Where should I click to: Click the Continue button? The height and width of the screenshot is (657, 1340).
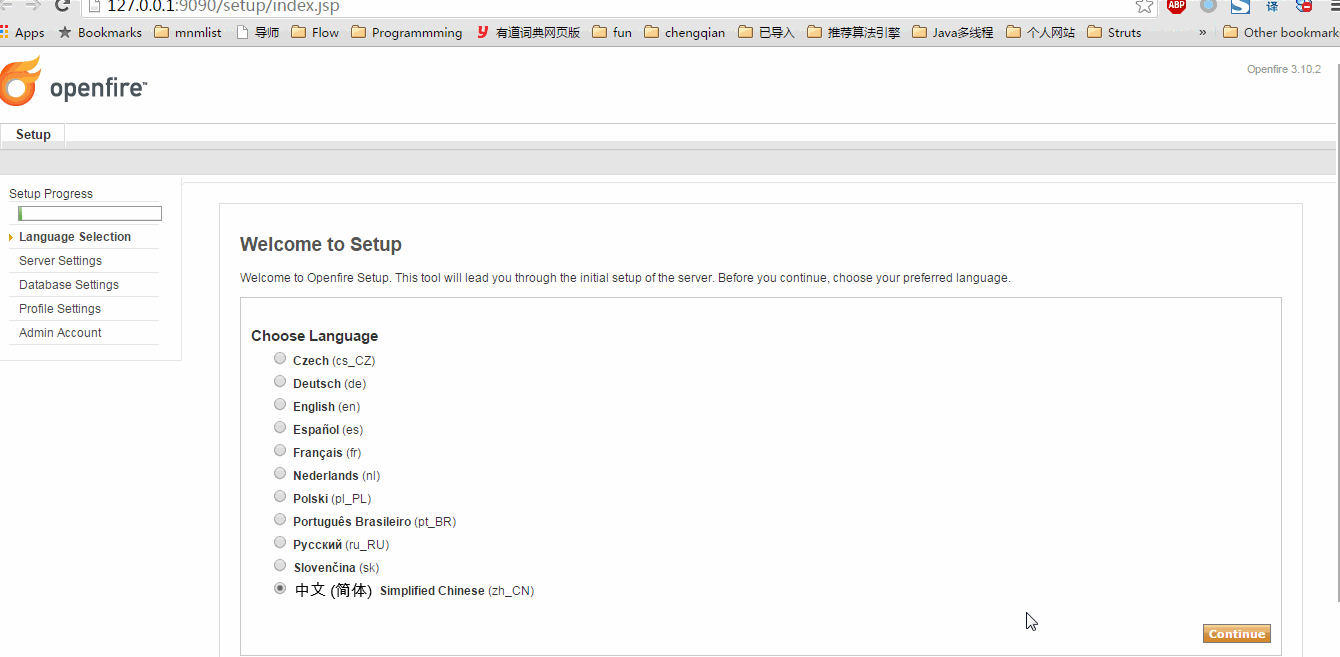1237,634
